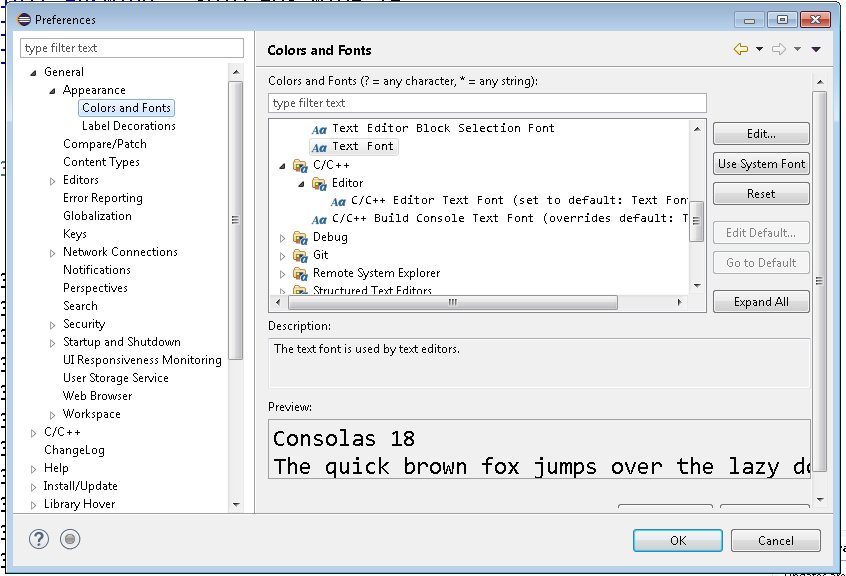Collapse the Appearance node

[x=52, y=91]
